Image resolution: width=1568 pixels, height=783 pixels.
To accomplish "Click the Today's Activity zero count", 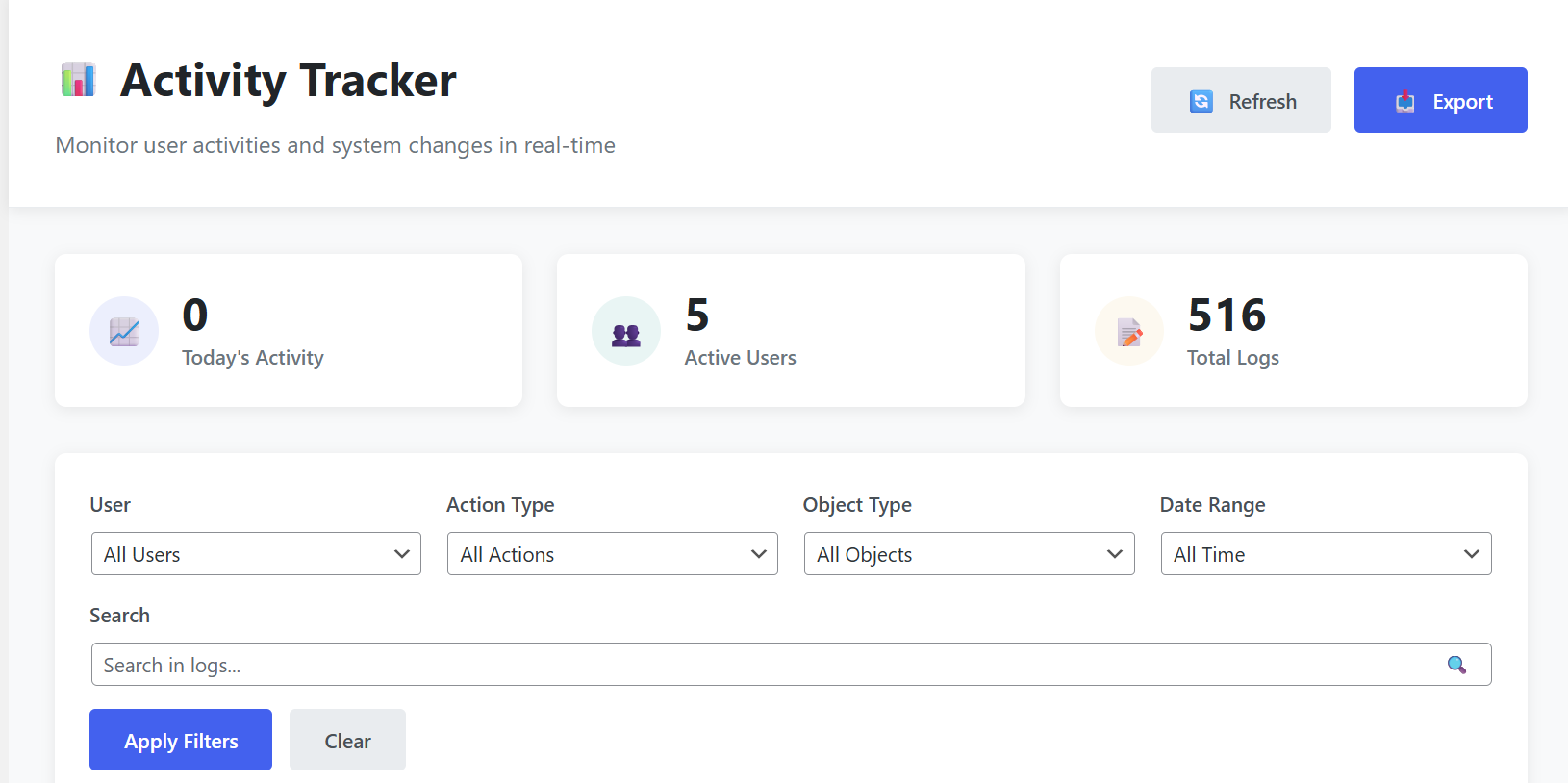I will [194, 315].
